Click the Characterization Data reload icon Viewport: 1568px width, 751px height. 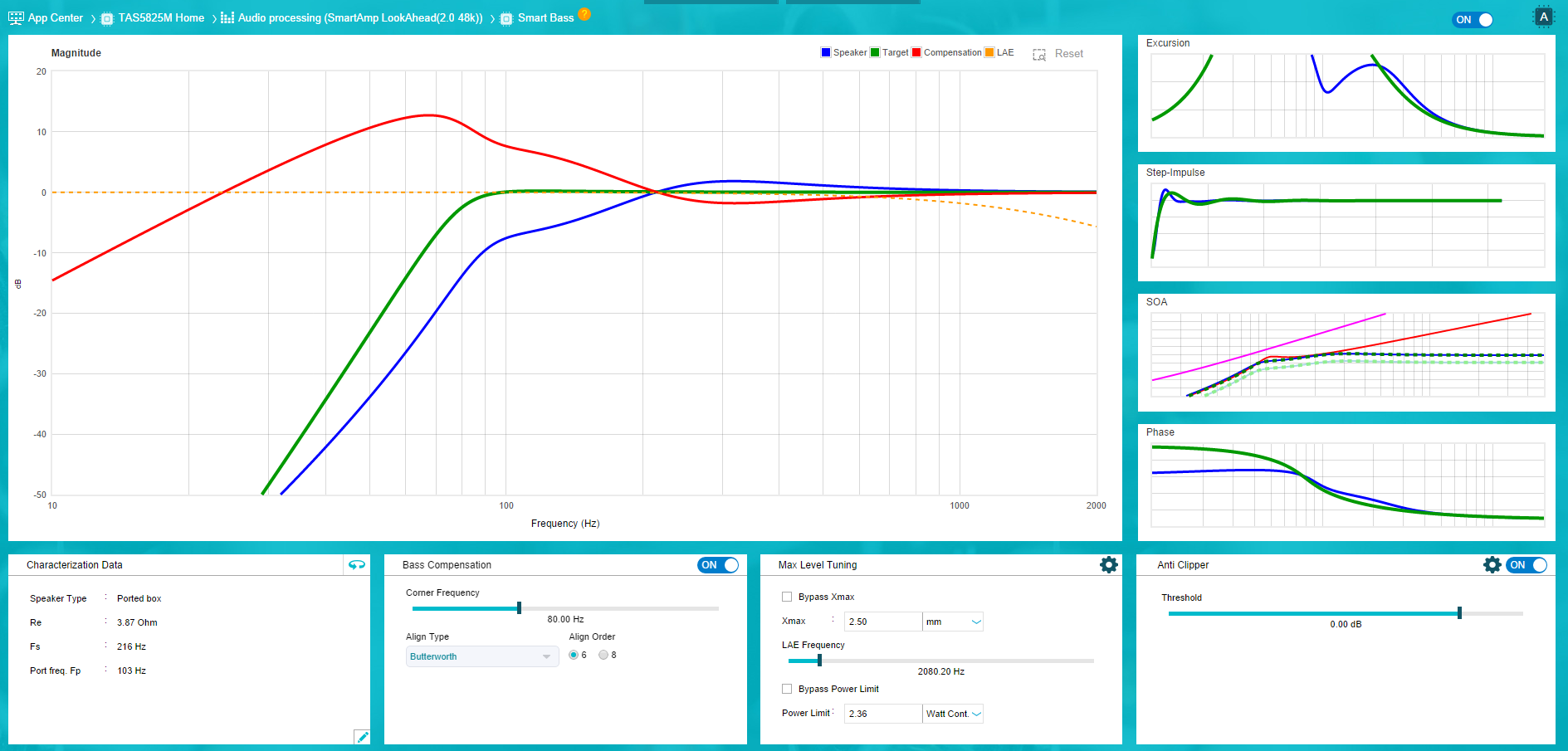(357, 565)
